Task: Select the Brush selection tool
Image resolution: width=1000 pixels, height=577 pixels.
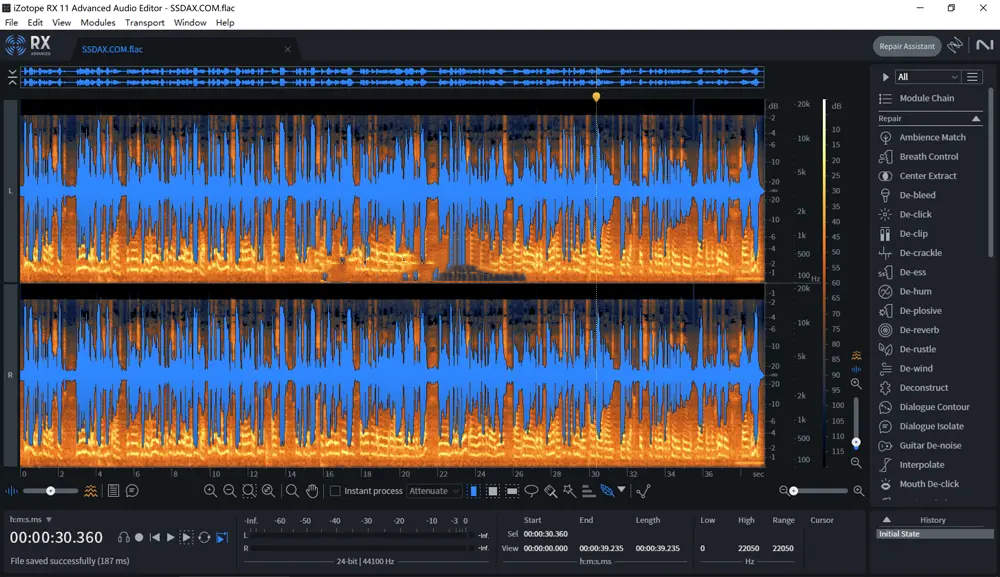Action: click(550, 491)
